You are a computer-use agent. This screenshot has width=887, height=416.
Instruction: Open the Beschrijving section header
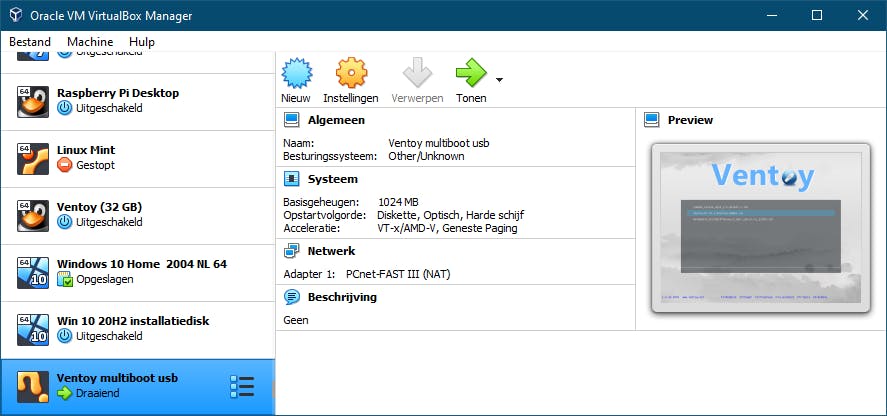342,297
